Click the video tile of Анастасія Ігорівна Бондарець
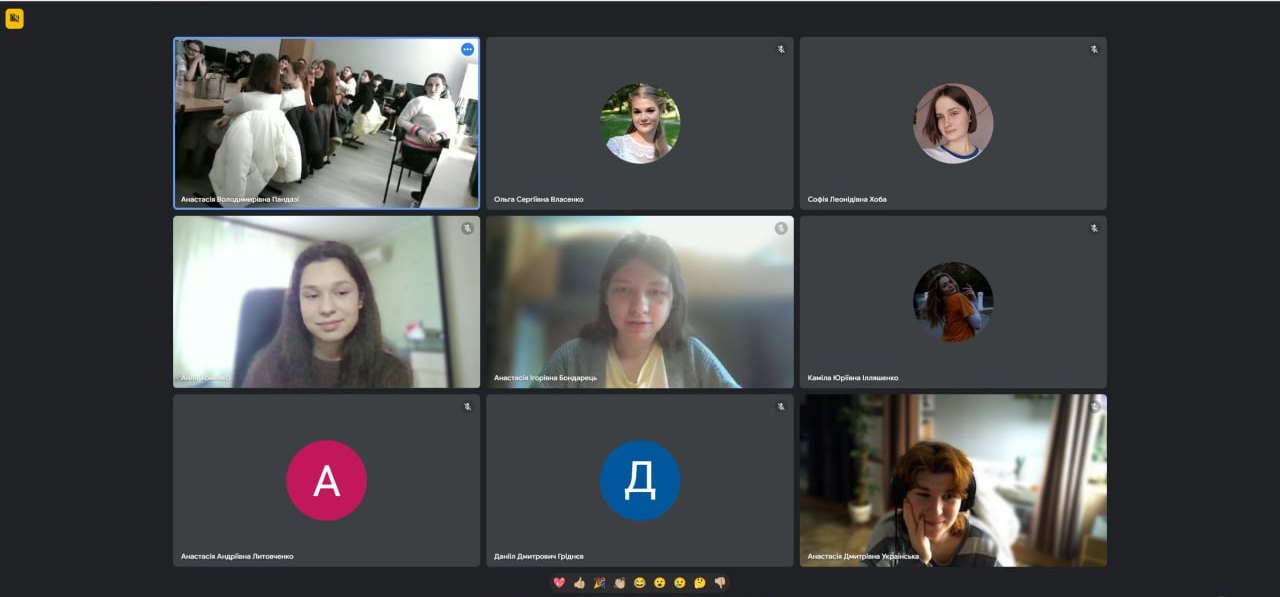 640,302
